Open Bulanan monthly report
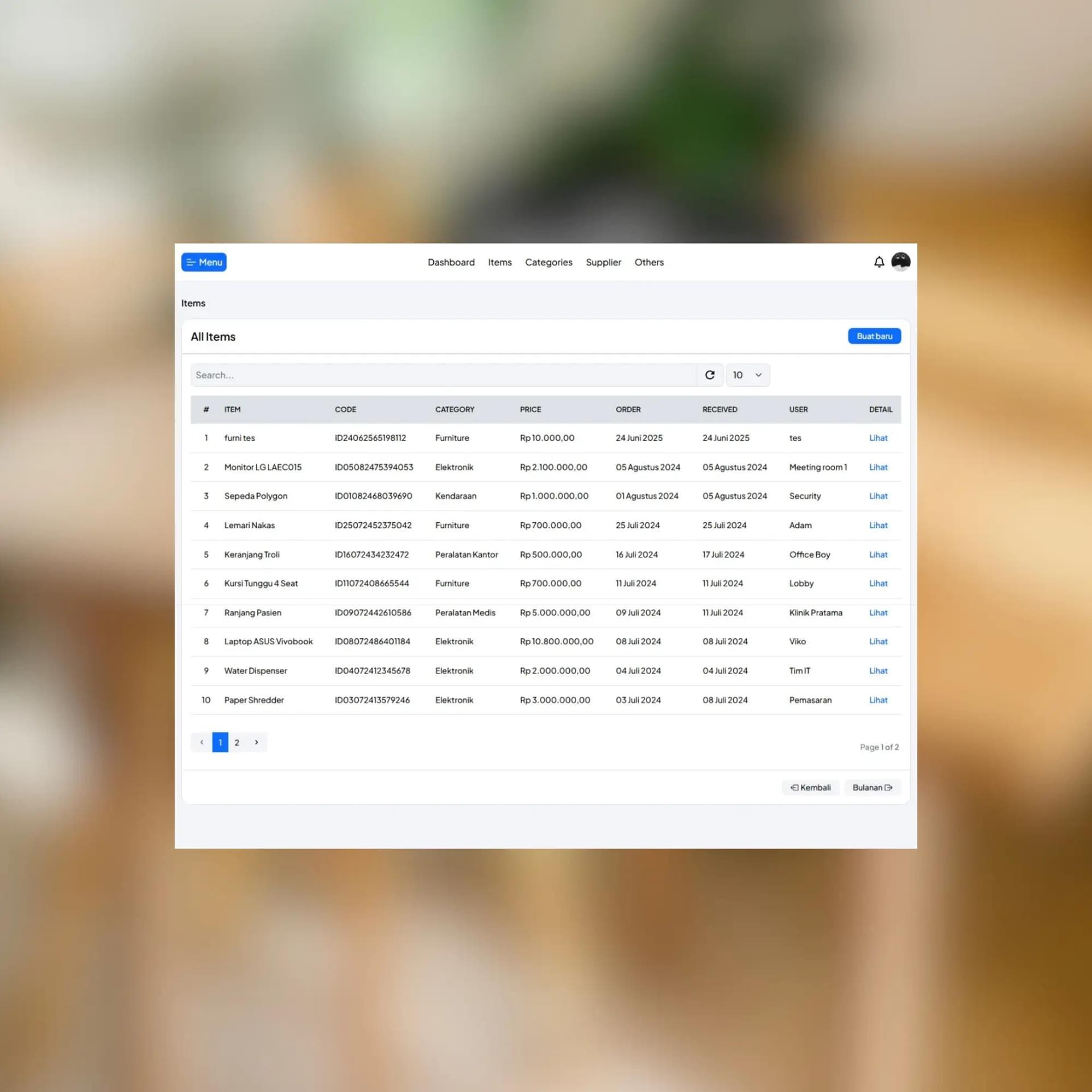Viewport: 1092px width, 1092px height. tap(872, 787)
